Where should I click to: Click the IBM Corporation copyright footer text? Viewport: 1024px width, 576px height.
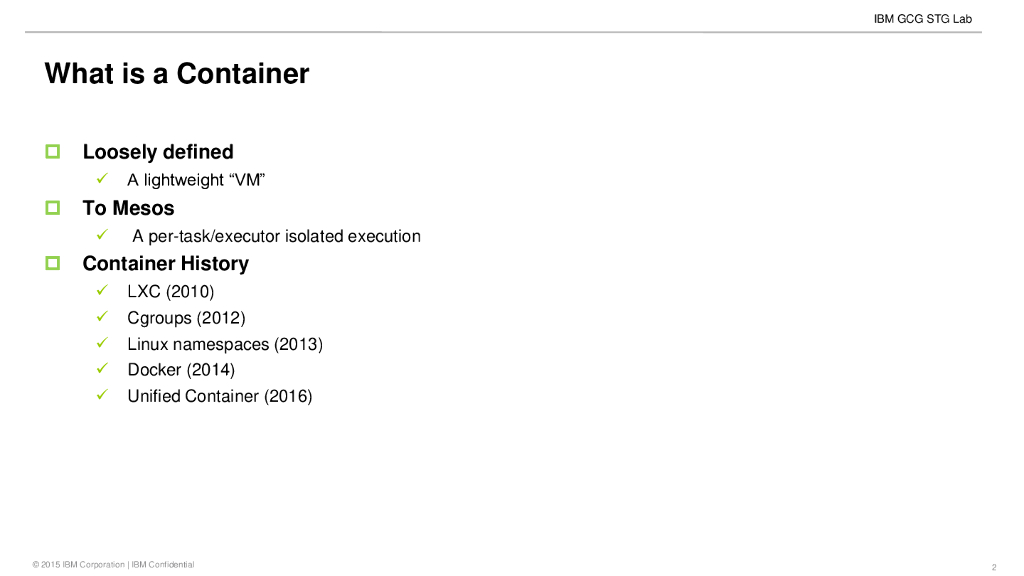pos(113,565)
